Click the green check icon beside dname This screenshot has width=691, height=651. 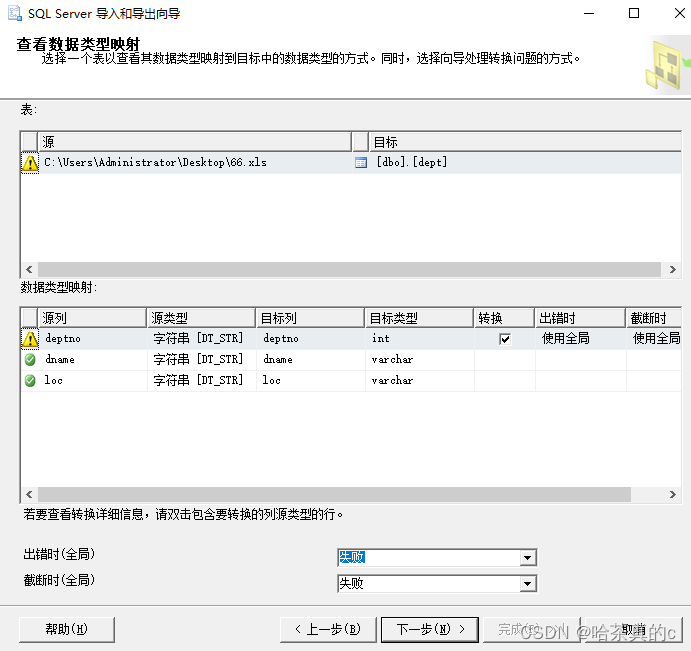coord(30,360)
